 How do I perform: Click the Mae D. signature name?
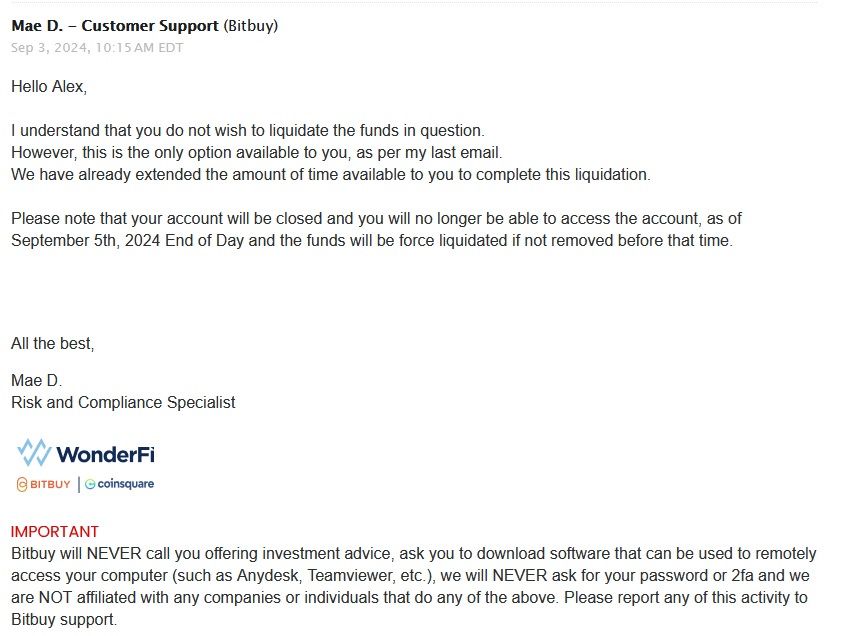(x=37, y=380)
